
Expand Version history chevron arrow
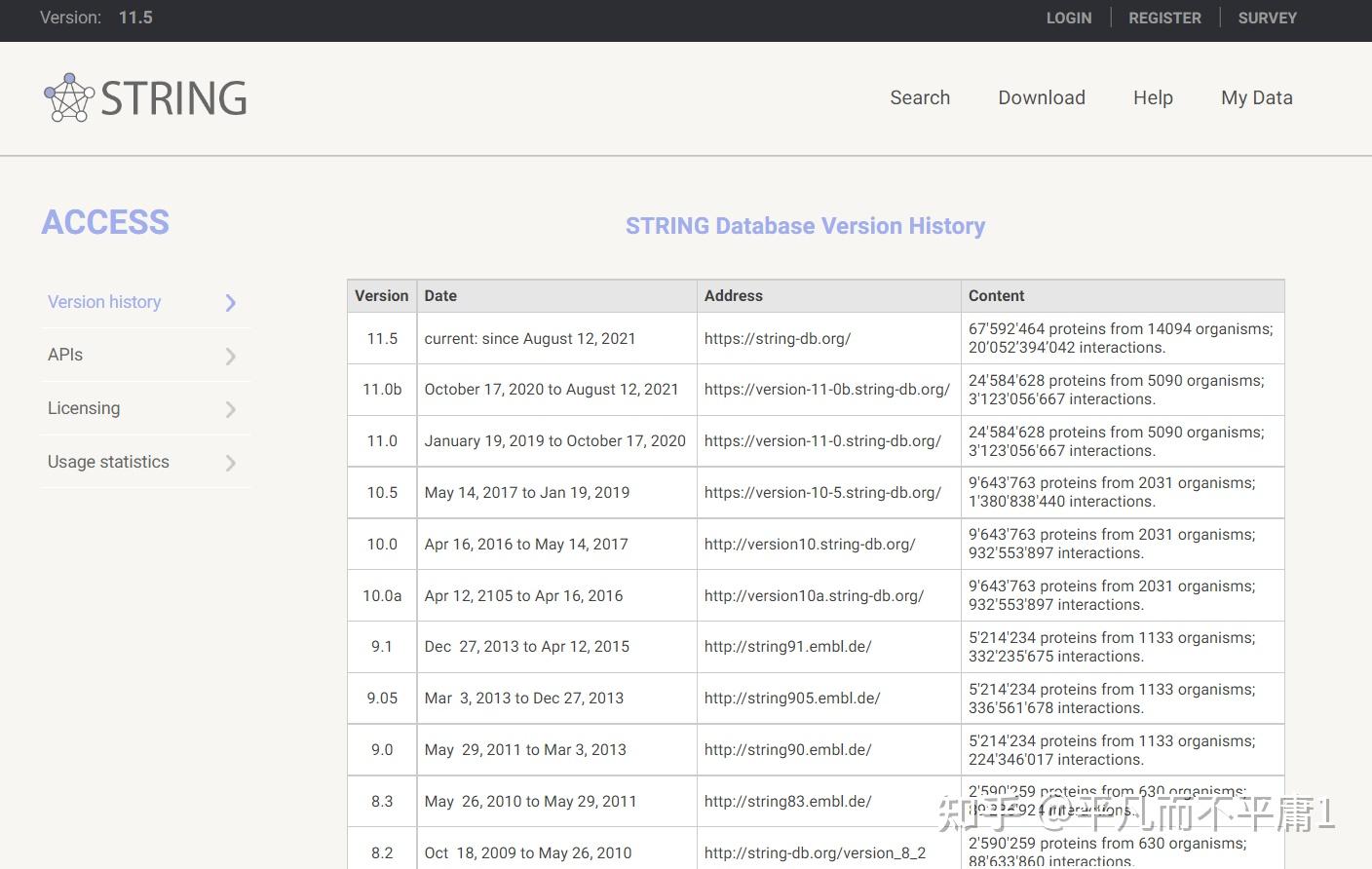231,303
